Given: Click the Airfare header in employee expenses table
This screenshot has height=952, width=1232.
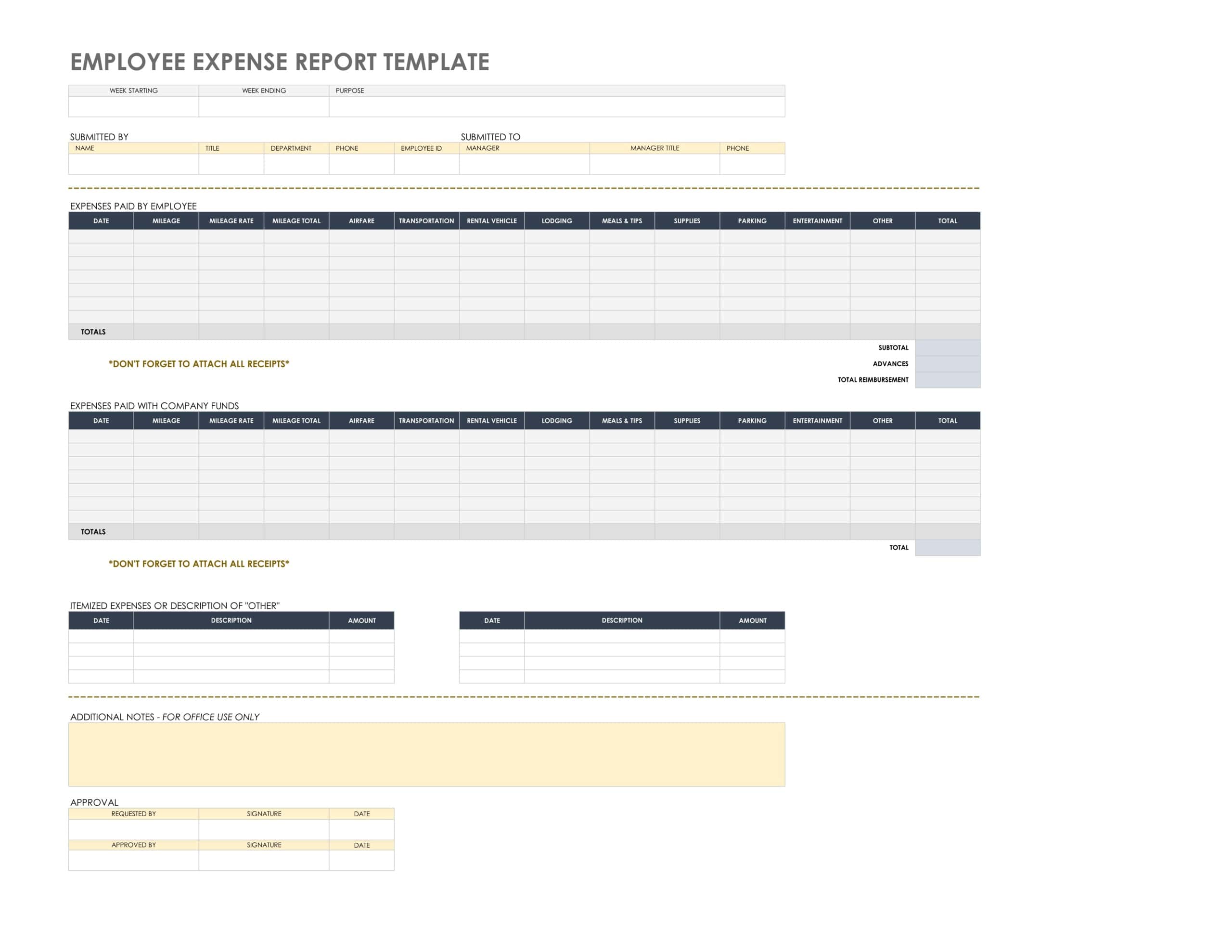Looking at the screenshot, I should click(361, 220).
